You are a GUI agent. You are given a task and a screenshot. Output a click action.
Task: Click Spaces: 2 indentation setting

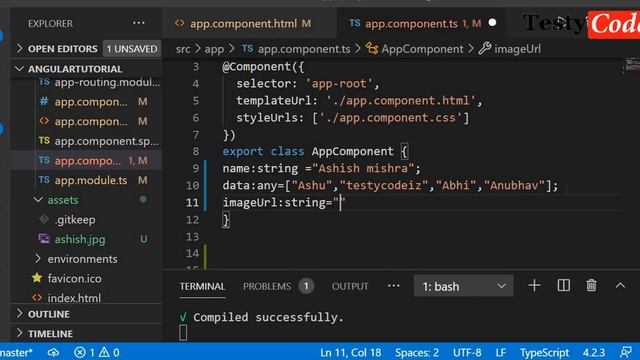pos(417,352)
